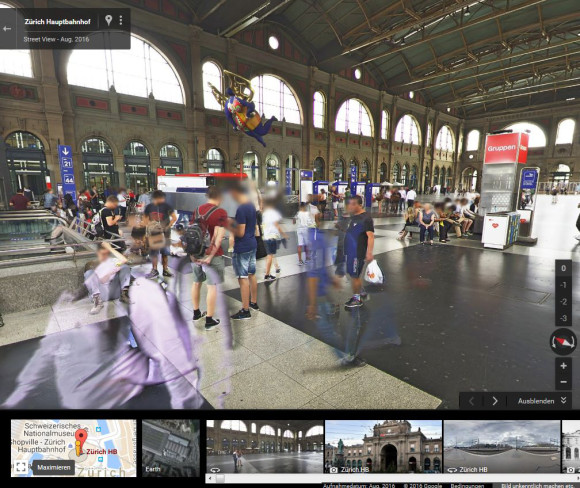Zoom out with the minus button
This screenshot has width=580, height=488.
[563, 382]
